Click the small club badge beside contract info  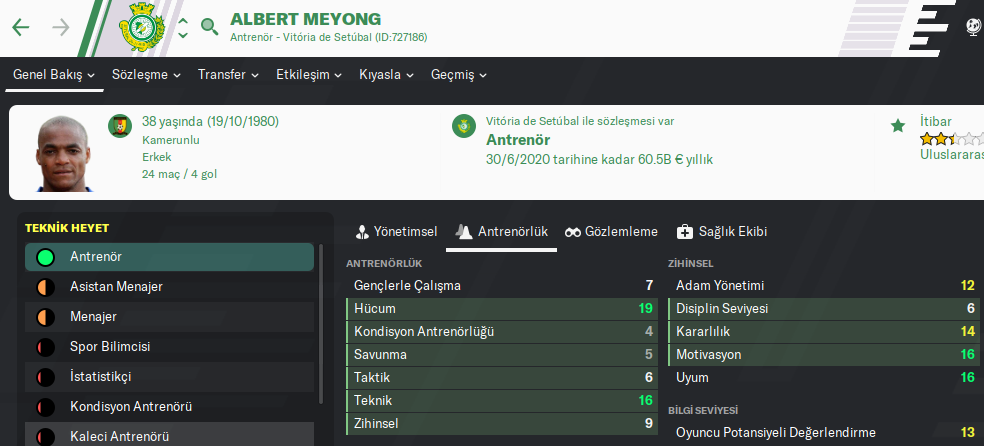pyautogui.click(x=464, y=127)
